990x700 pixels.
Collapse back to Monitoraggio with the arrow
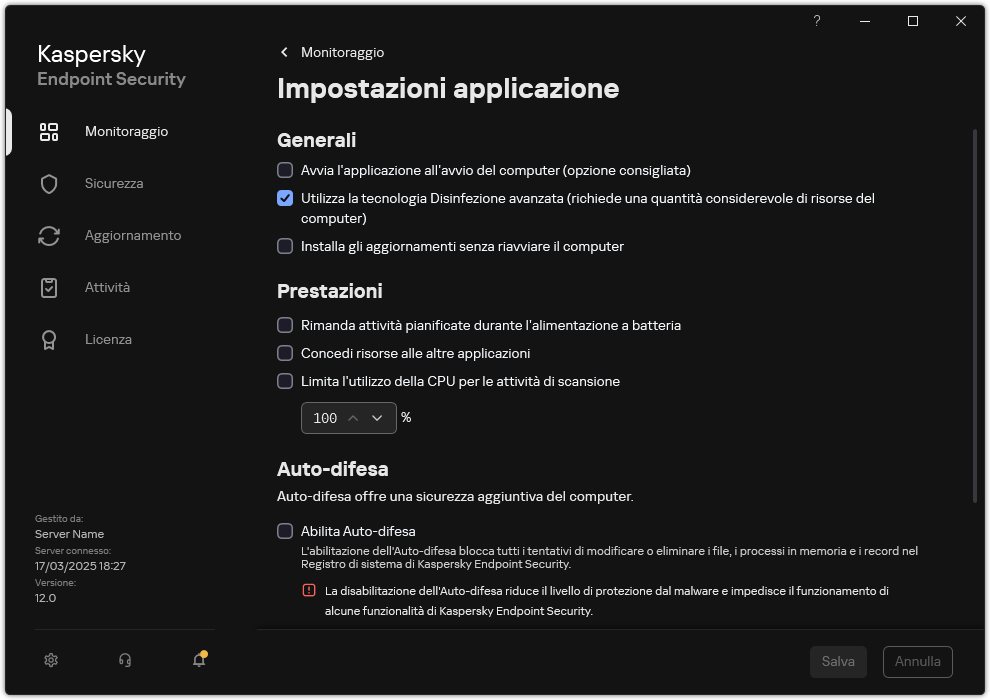[283, 52]
